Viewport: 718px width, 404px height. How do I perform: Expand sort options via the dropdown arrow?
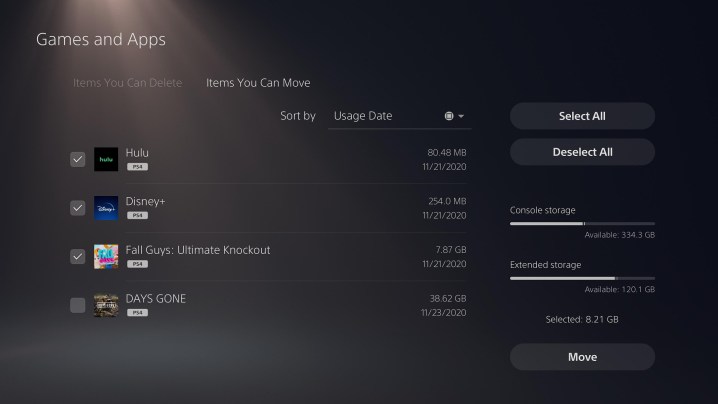coord(462,116)
